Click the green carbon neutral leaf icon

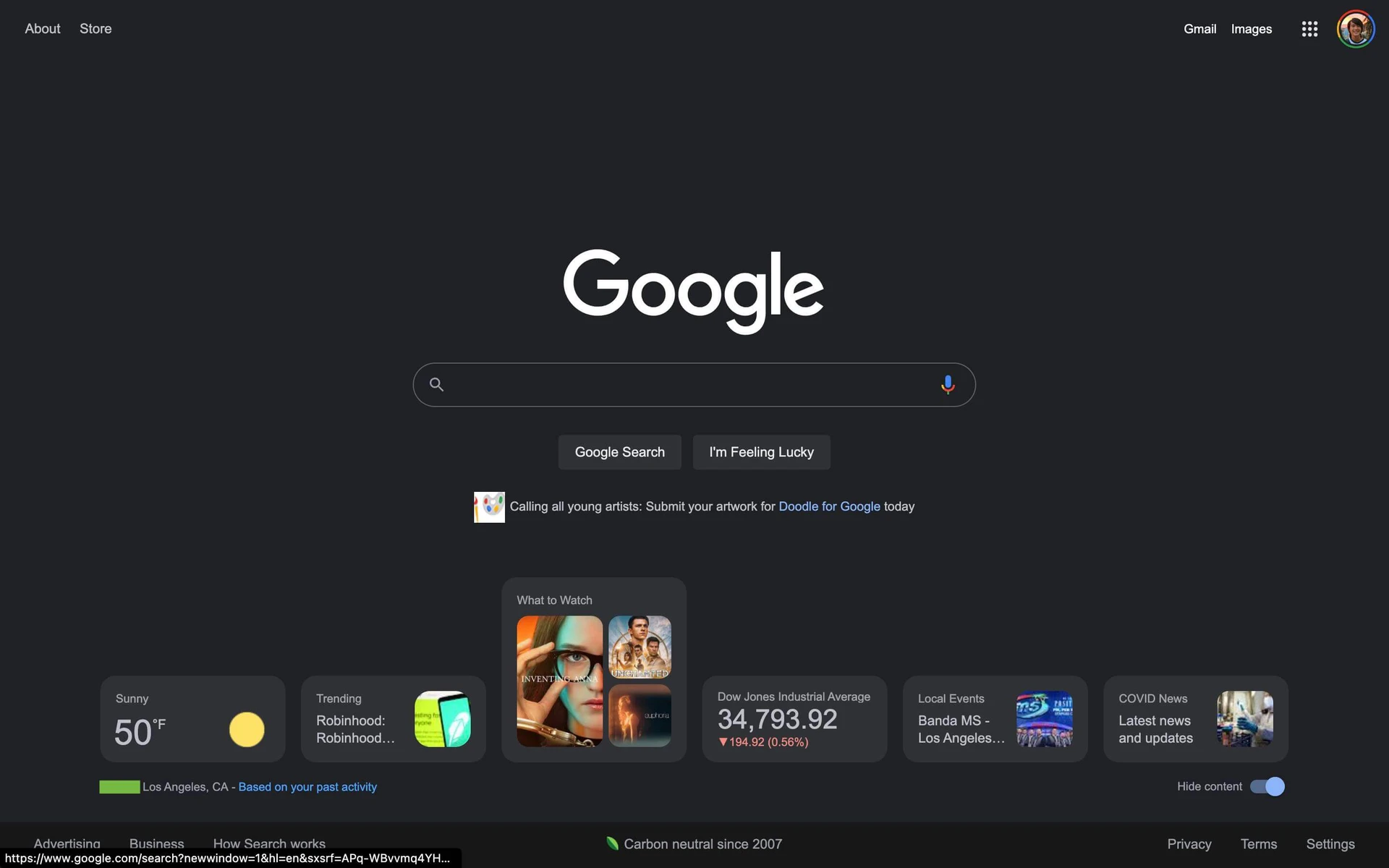click(x=611, y=843)
